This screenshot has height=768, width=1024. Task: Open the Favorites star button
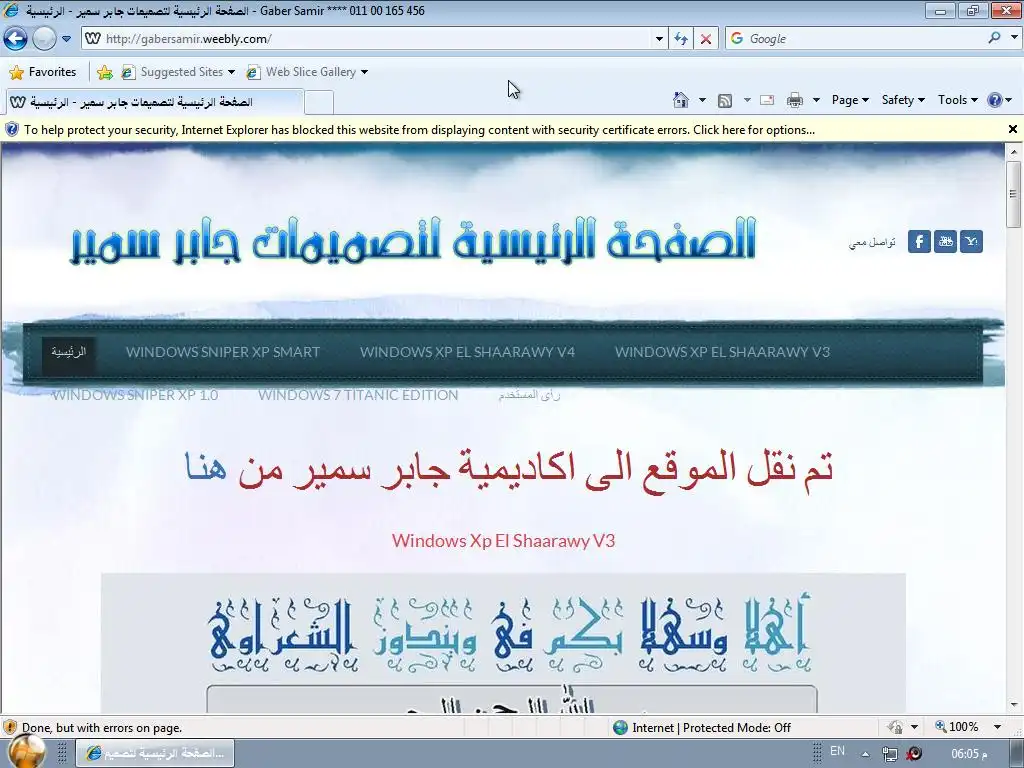tap(43, 72)
